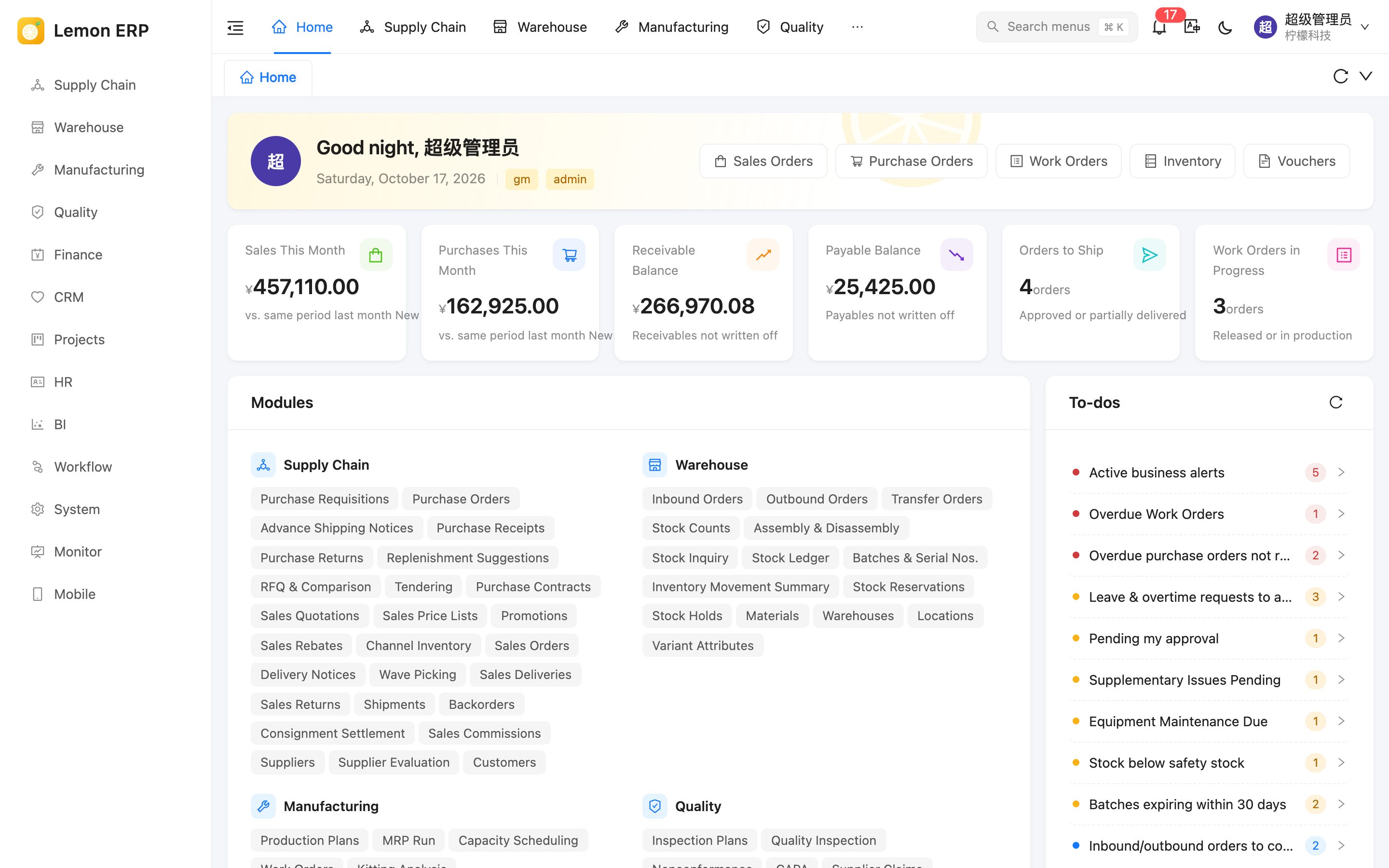Expand the tab options chevron

[1366, 76]
